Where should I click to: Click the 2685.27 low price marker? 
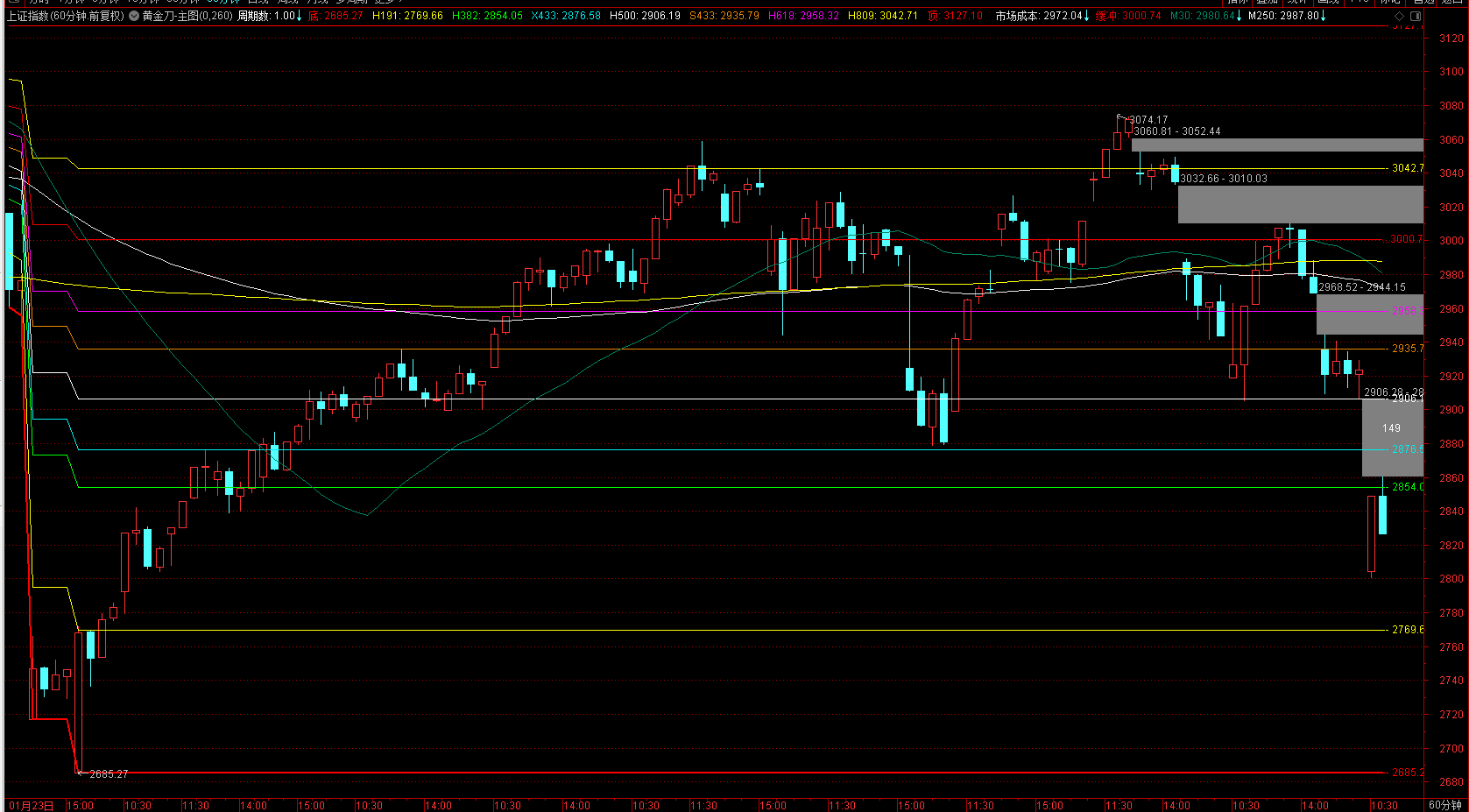tap(109, 774)
